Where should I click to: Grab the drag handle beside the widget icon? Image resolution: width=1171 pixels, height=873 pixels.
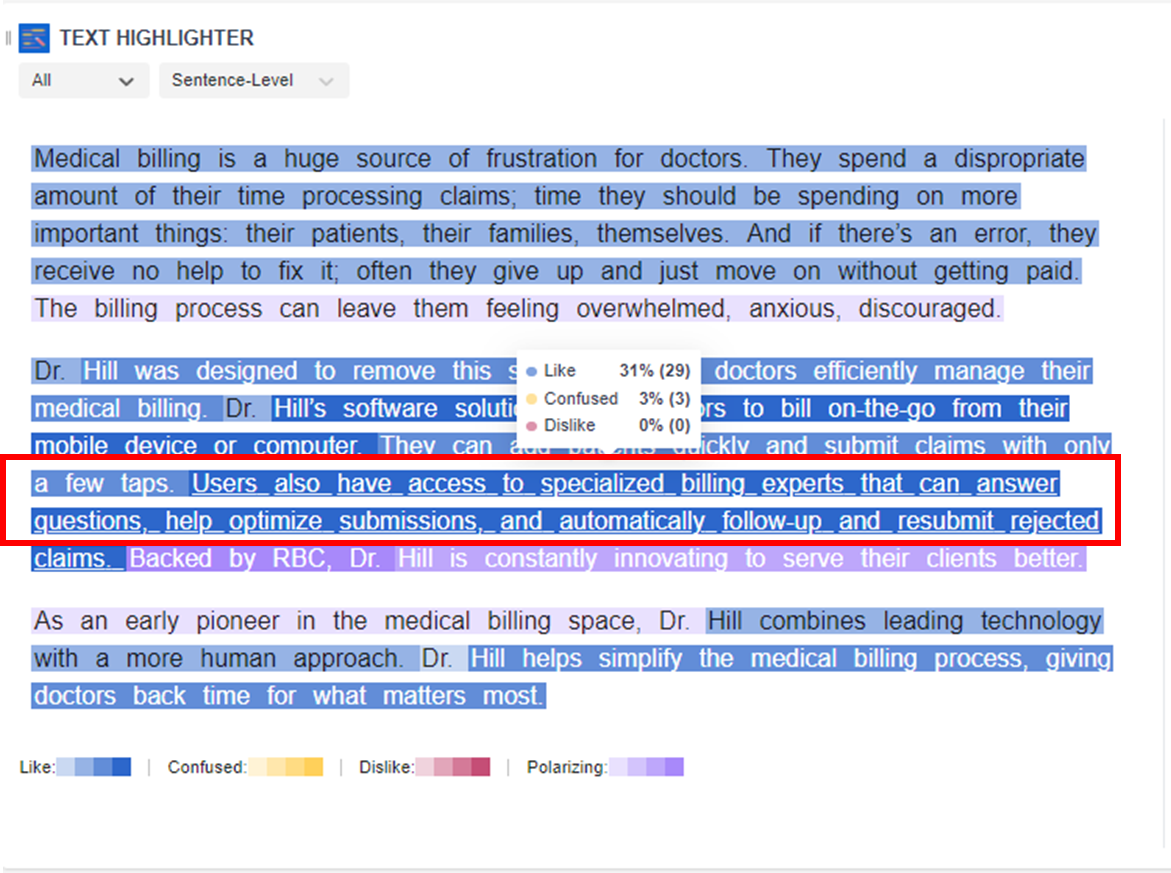pos(7,38)
